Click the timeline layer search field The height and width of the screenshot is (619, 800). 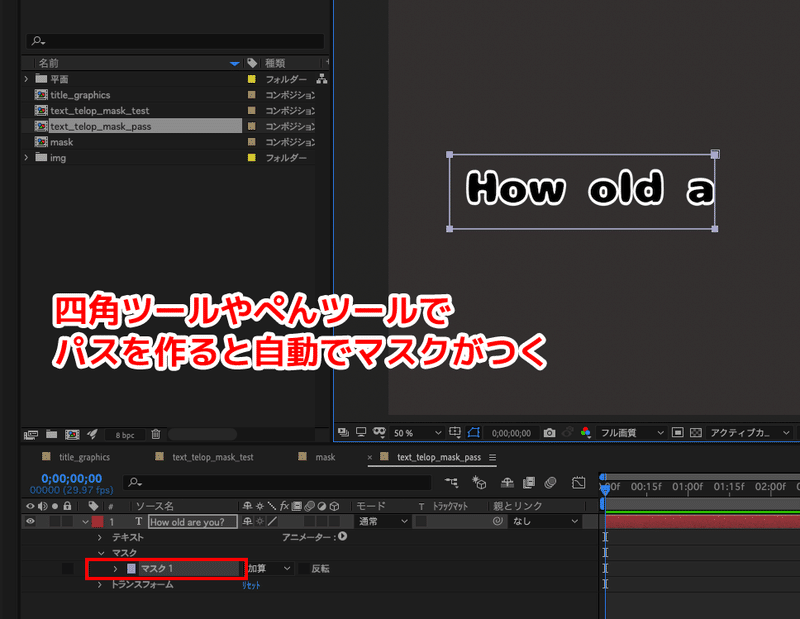(x=277, y=482)
